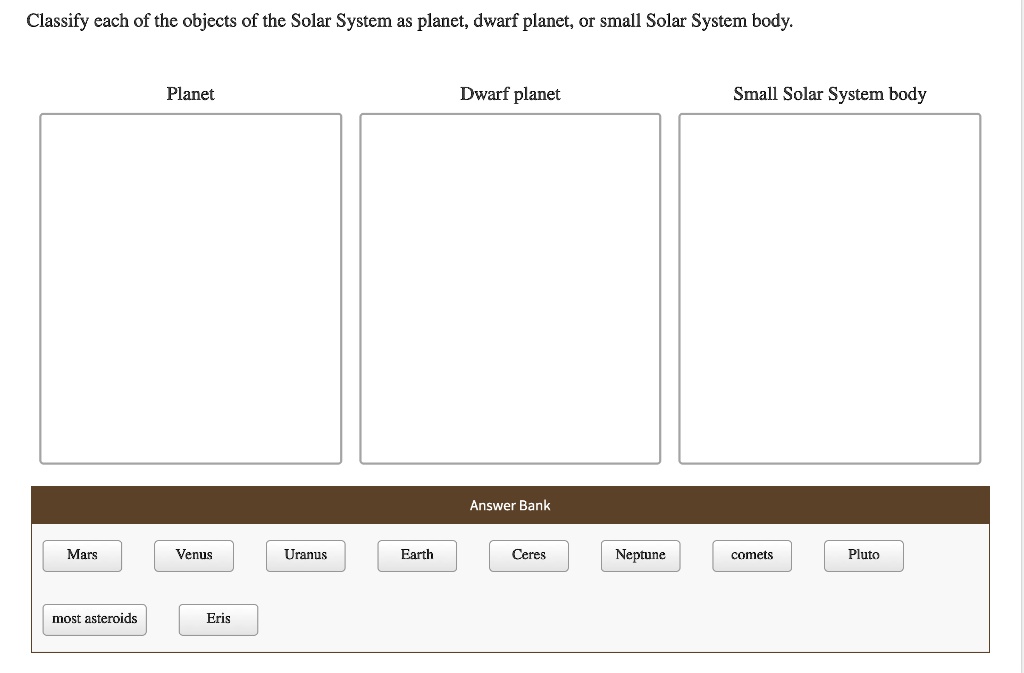Click the Small Solar System body heading
The width and height of the screenshot is (1024, 673).
830,93
